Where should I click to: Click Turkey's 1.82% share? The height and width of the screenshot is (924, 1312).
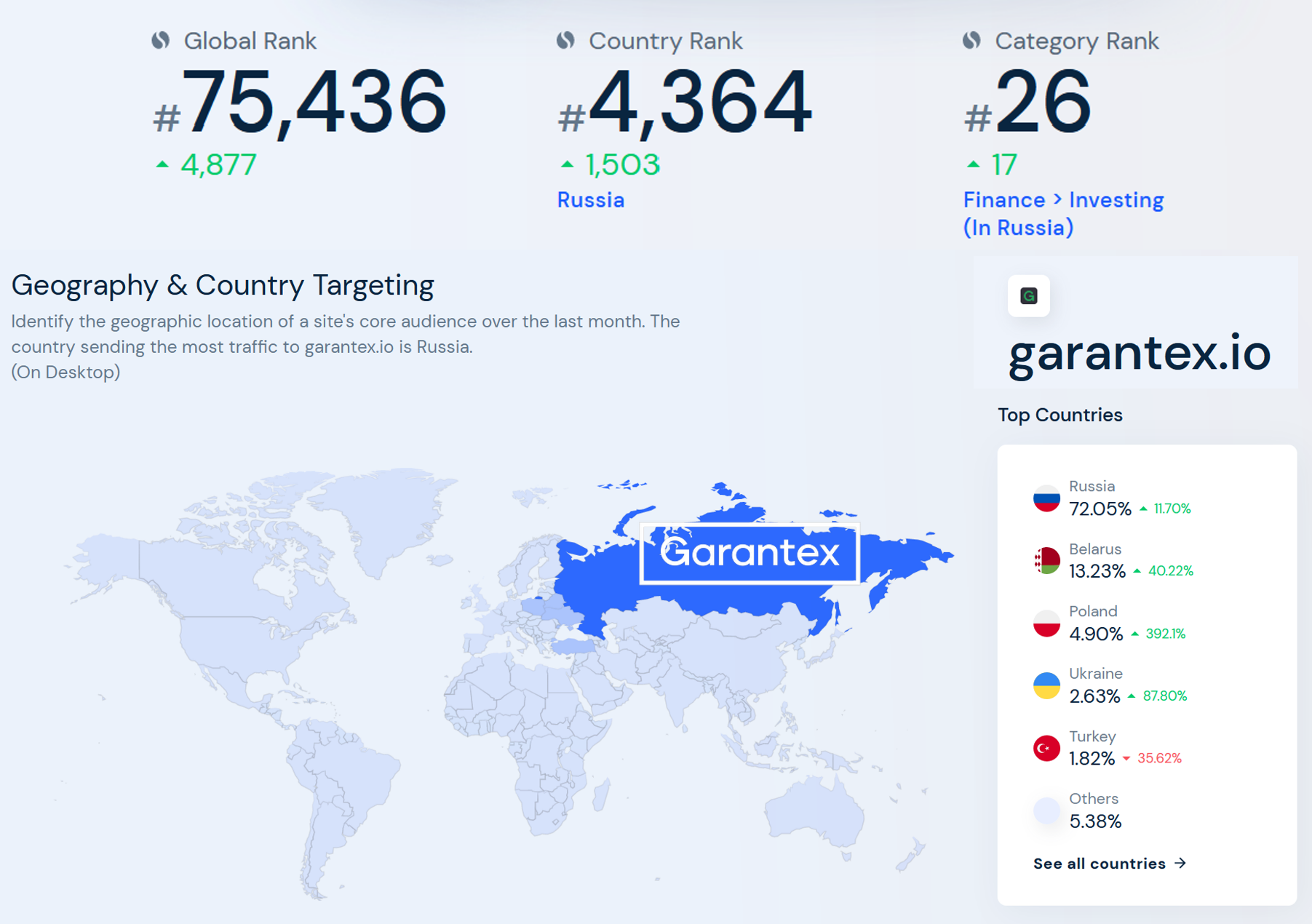pyautogui.click(x=1092, y=759)
